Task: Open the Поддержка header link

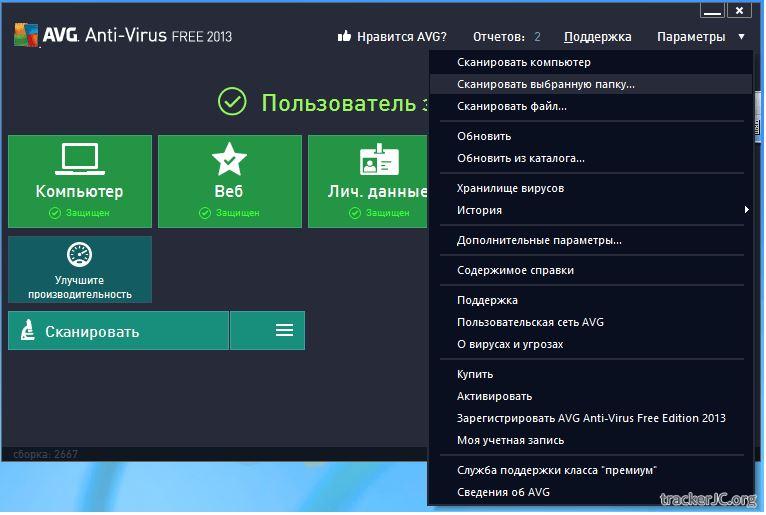Action: (x=597, y=36)
